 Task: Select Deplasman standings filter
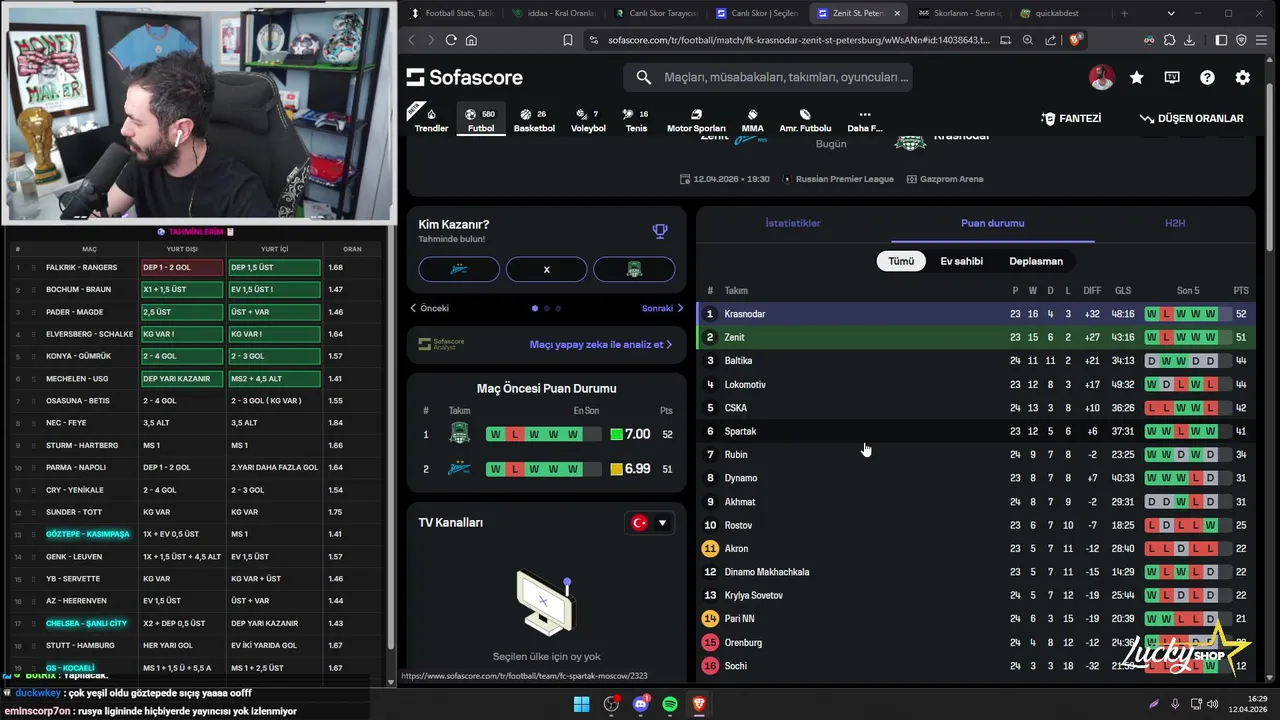point(1036,261)
